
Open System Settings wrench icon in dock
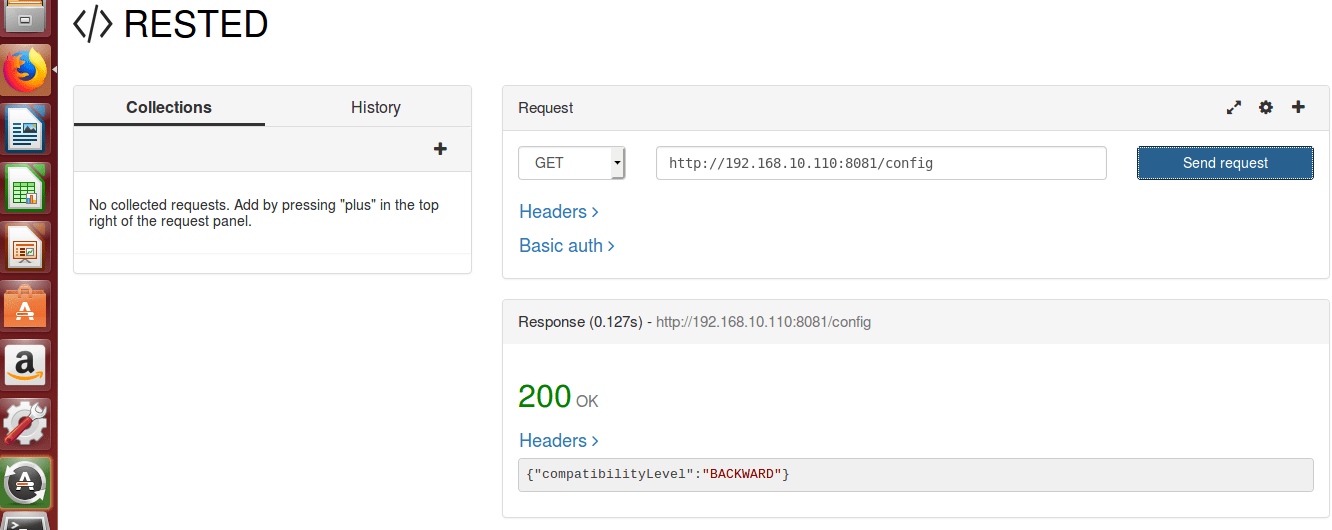[27, 422]
